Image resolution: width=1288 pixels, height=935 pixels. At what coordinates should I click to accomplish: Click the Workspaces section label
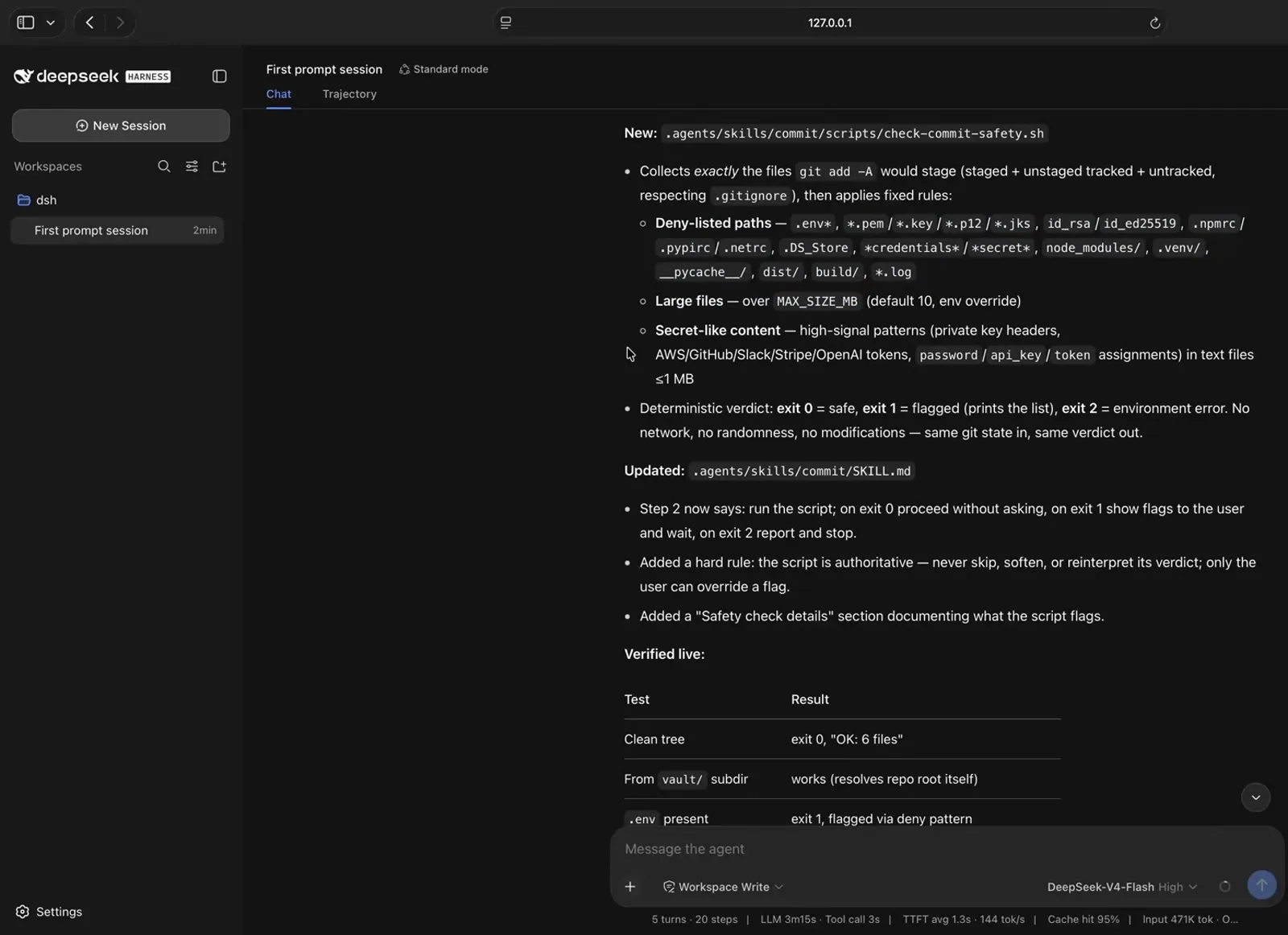(x=47, y=167)
